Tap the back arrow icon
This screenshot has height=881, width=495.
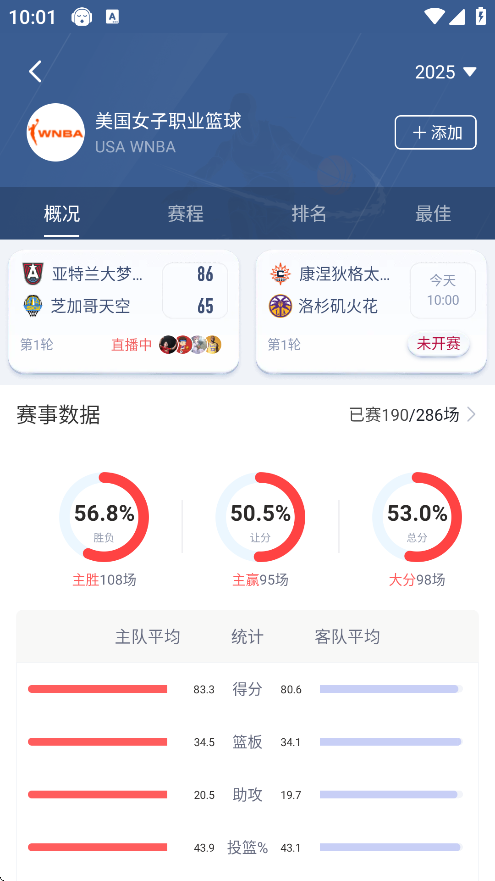coord(35,71)
